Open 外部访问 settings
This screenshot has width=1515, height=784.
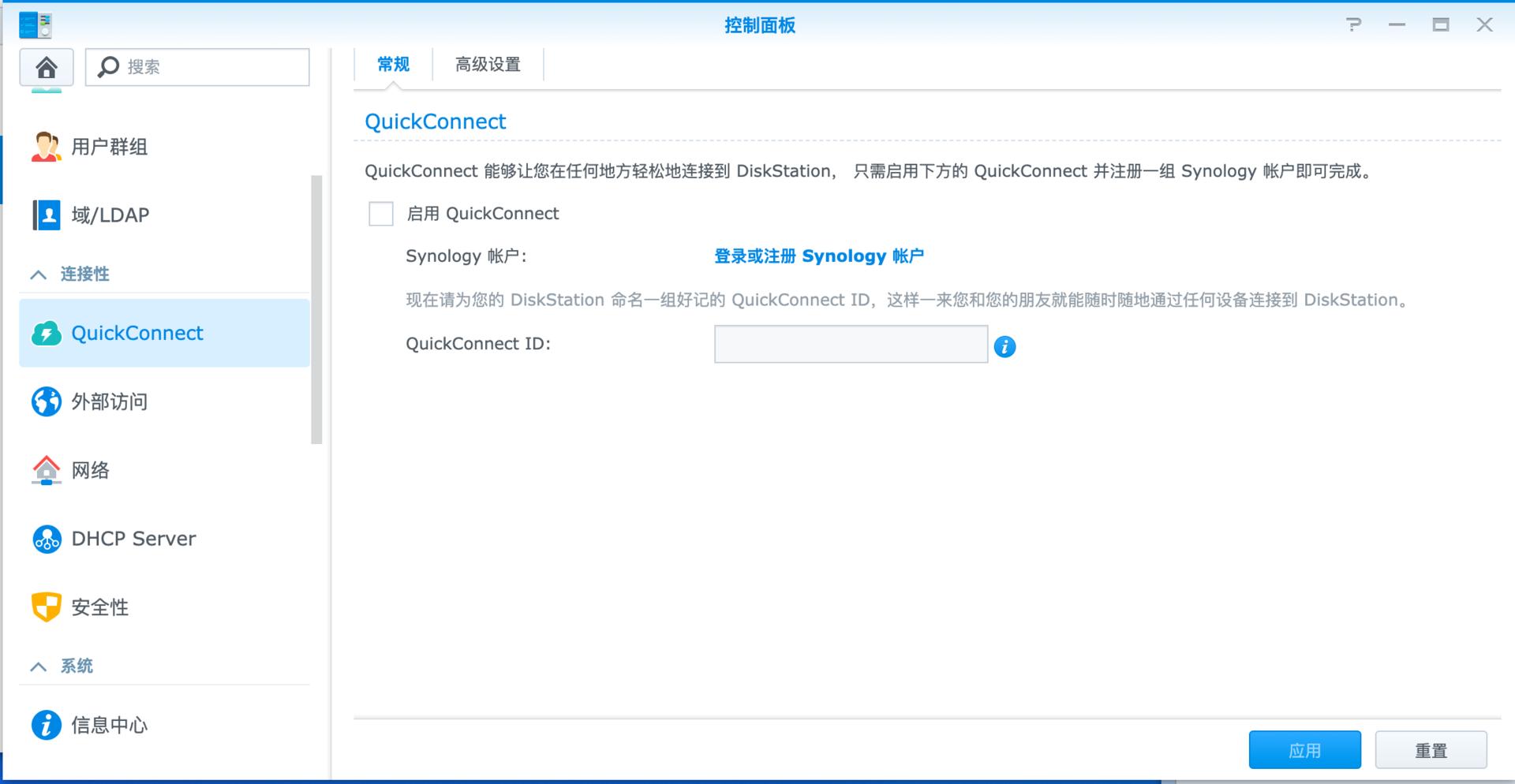pos(108,401)
